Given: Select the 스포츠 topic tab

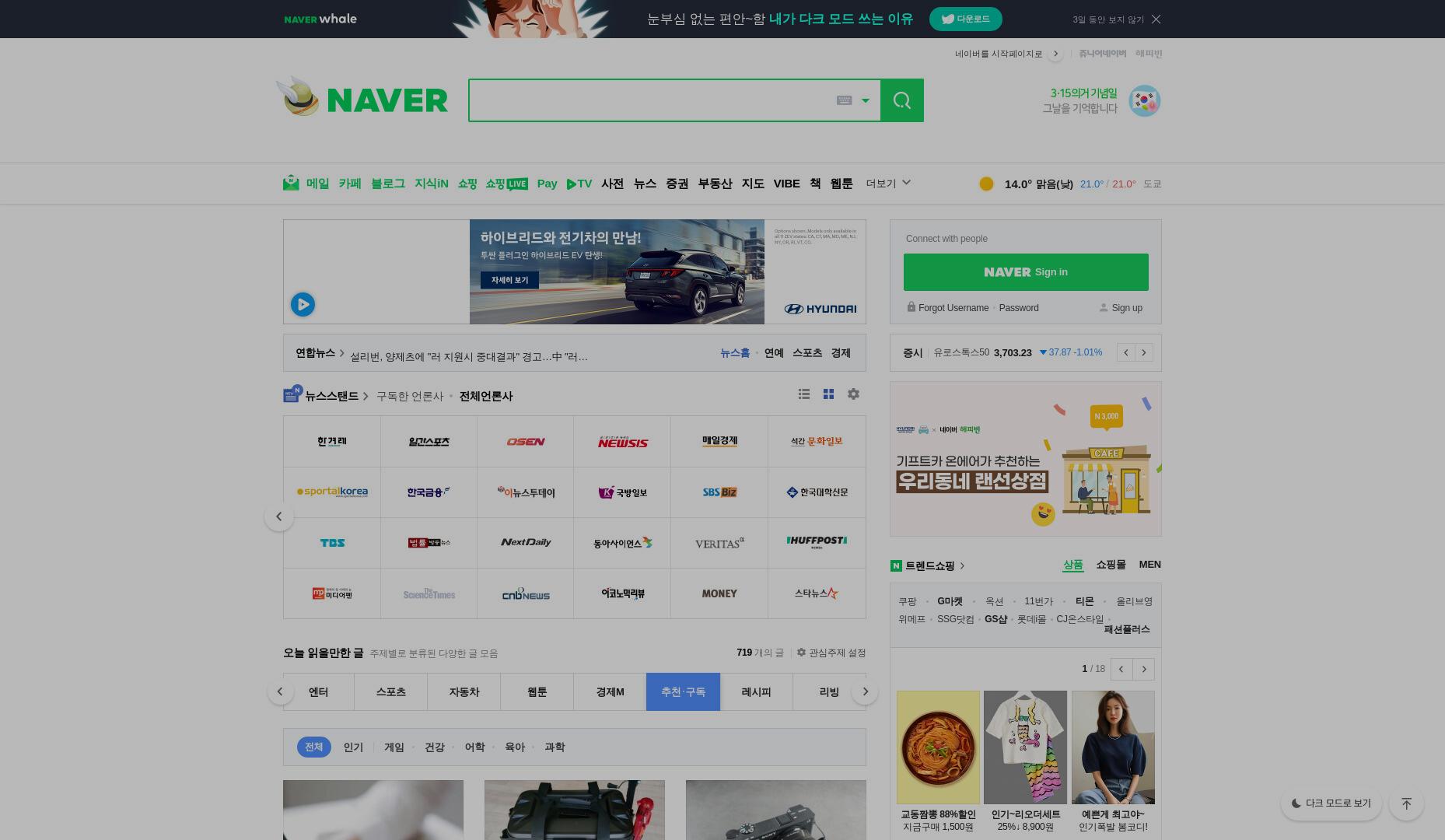Looking at the screenshot, I should click(390, 692).
